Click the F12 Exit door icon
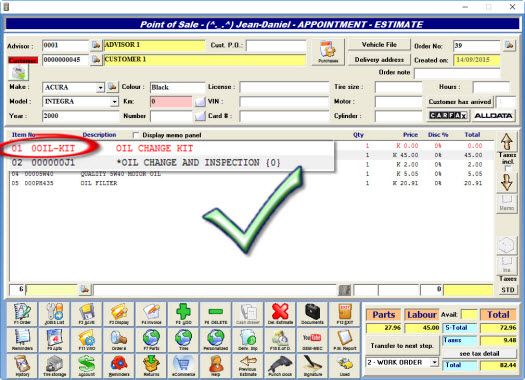 point(345,314)
